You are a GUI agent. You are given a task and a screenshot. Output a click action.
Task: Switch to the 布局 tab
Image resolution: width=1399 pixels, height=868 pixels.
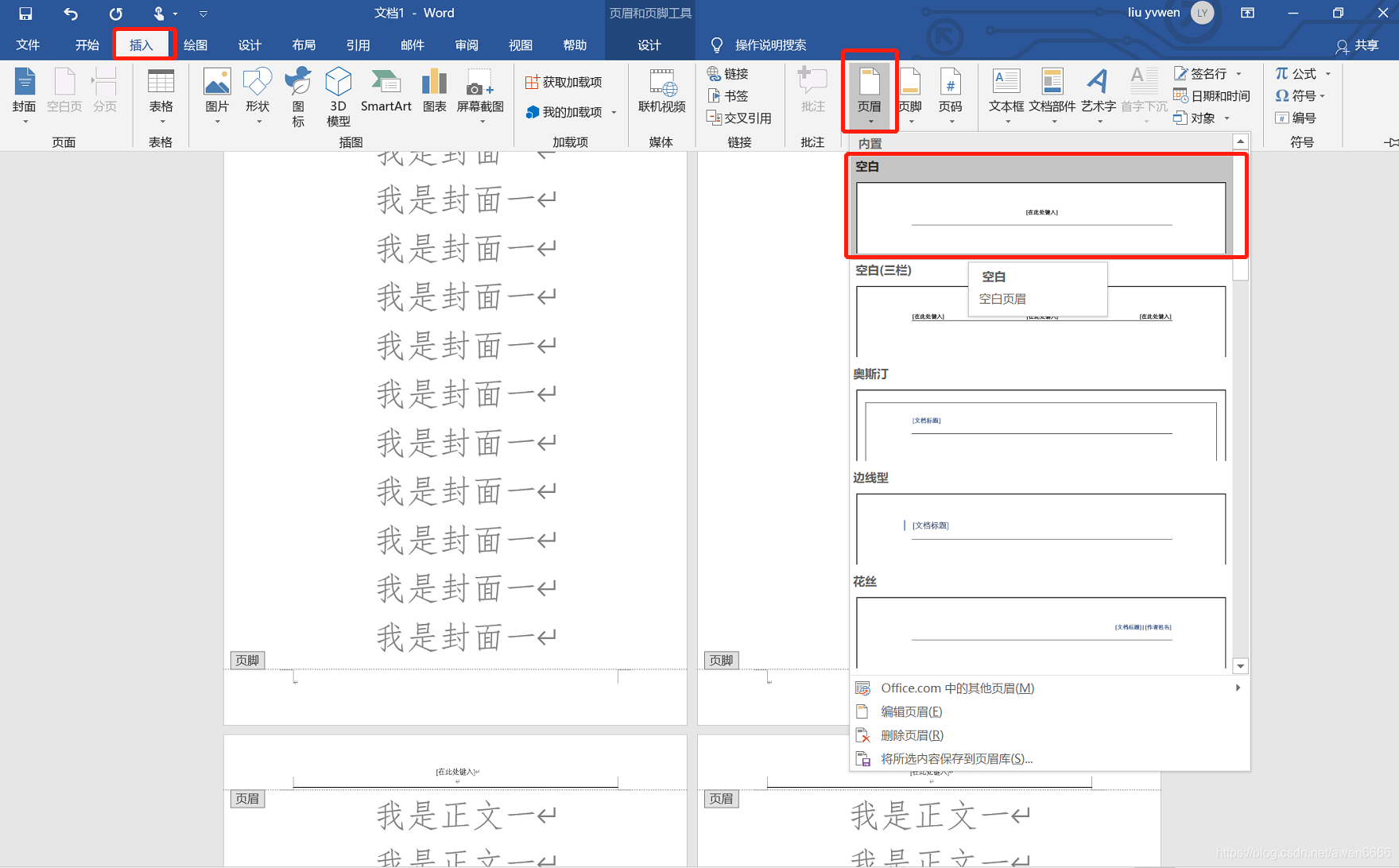tap(304, 45)
